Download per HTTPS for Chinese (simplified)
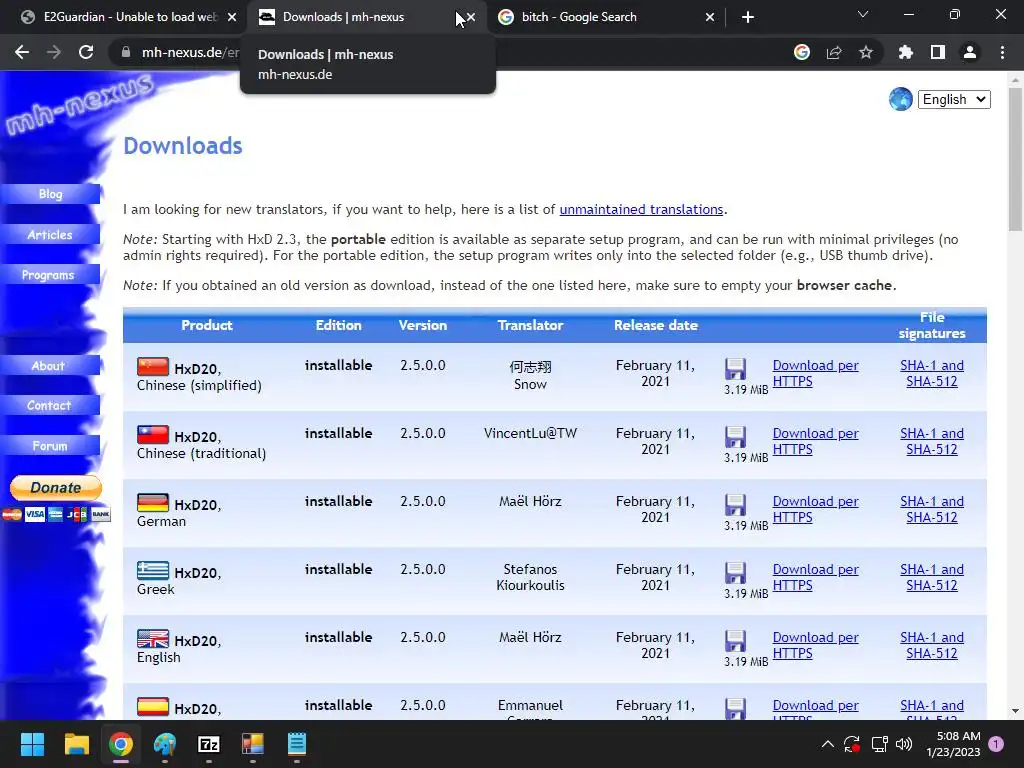 tap(816, 374)
